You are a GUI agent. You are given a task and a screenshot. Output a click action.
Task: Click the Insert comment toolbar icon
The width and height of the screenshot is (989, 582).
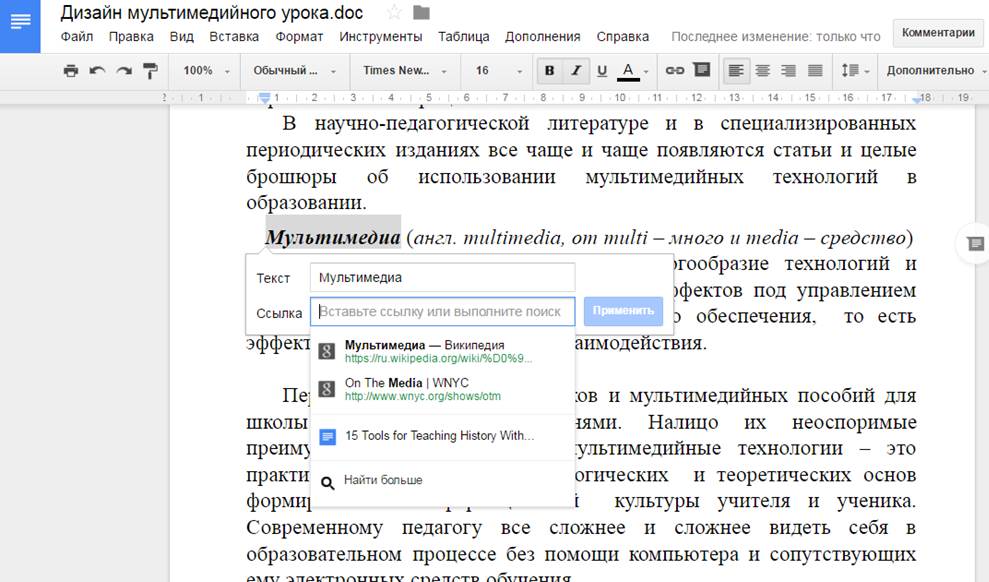[702, 71]
